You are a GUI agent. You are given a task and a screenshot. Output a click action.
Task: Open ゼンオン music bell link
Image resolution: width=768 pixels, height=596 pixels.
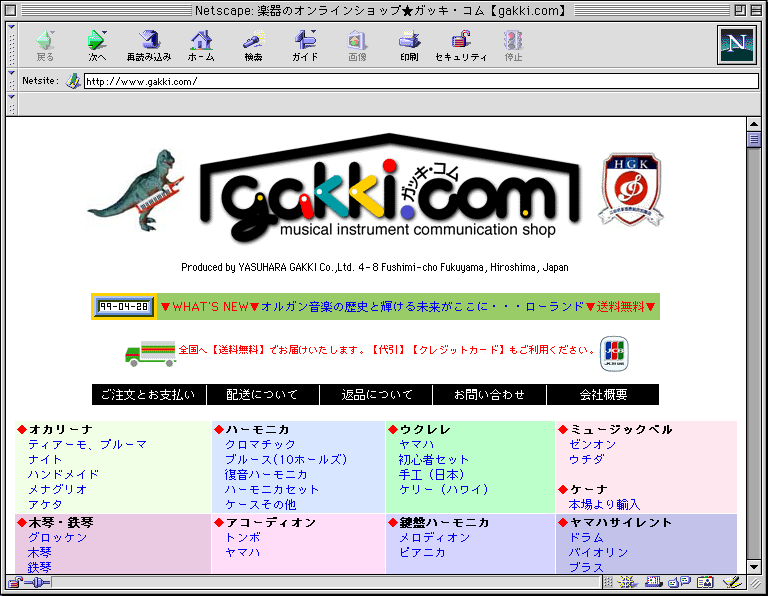[592, 445]
